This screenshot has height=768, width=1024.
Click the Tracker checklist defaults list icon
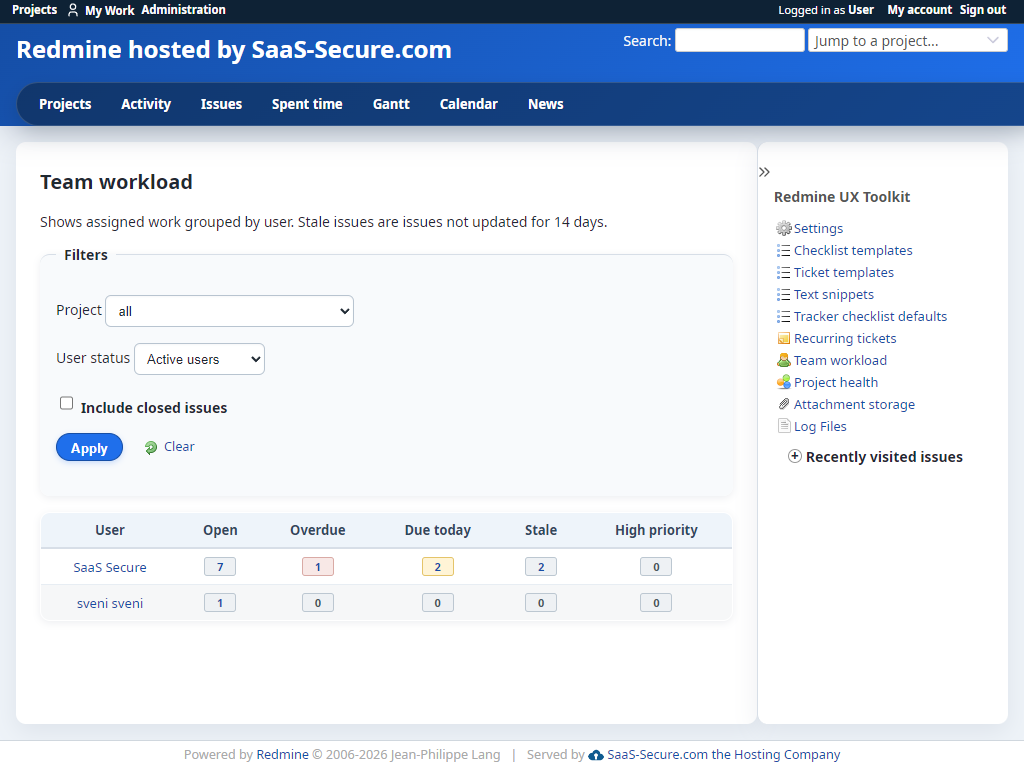click(783, 317)
